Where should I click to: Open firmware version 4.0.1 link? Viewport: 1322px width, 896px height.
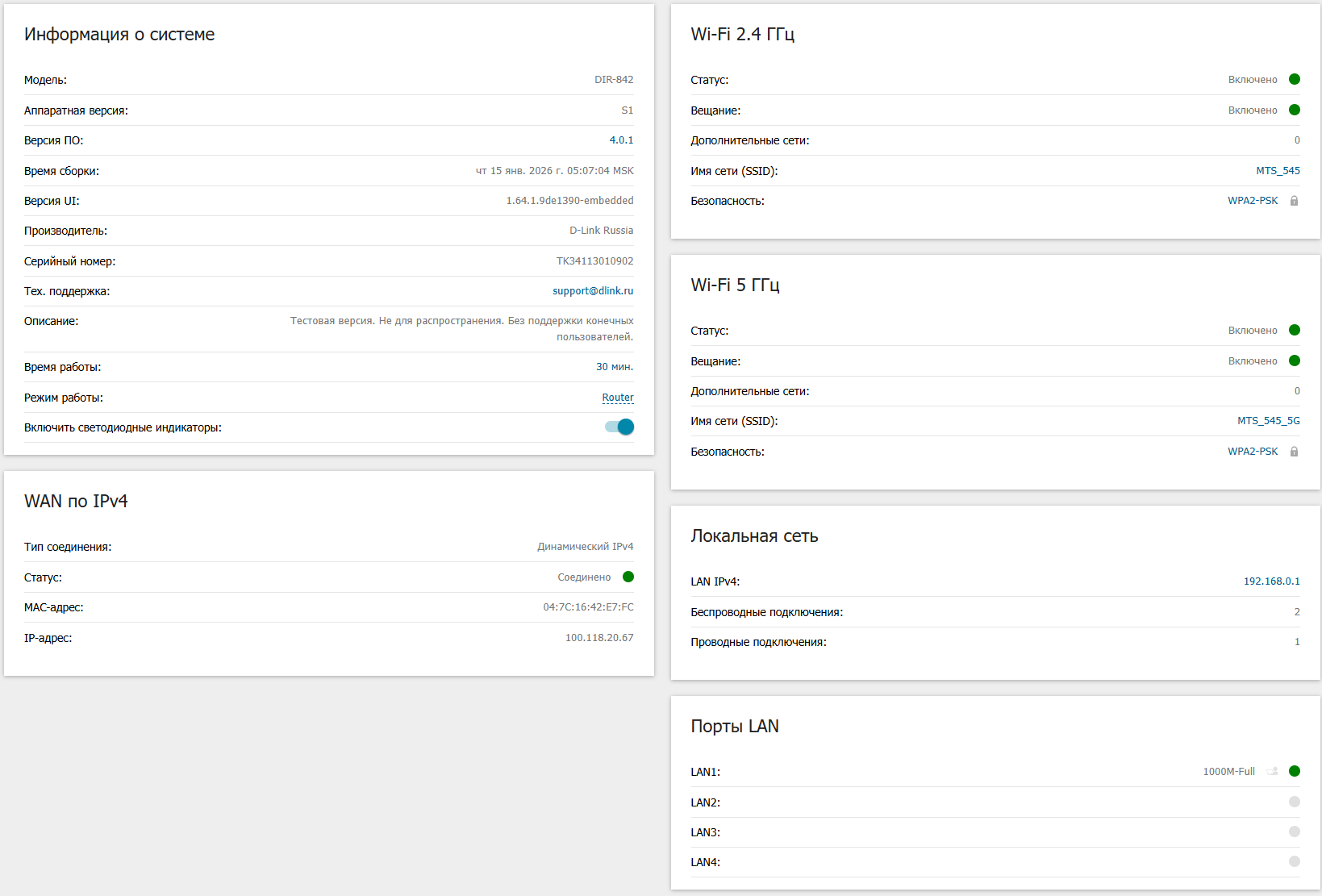click(621, 140)
